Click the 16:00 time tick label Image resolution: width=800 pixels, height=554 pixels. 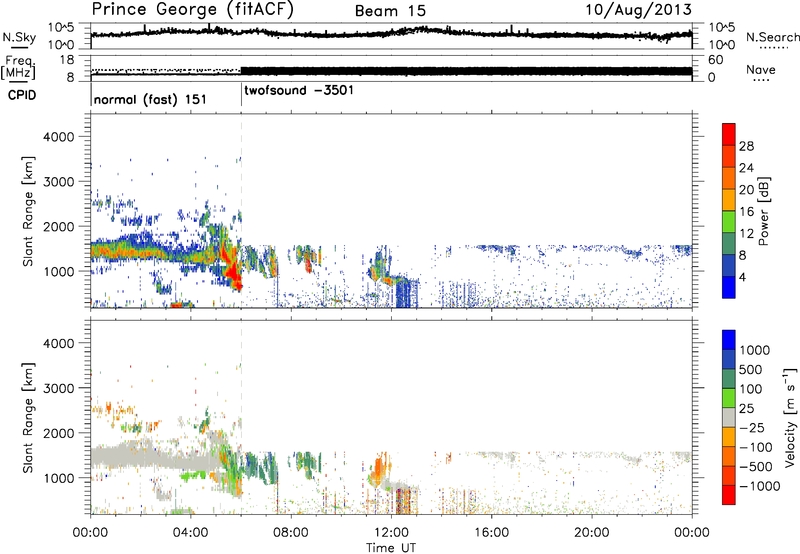pyautogui.click(x=491, y=532)
